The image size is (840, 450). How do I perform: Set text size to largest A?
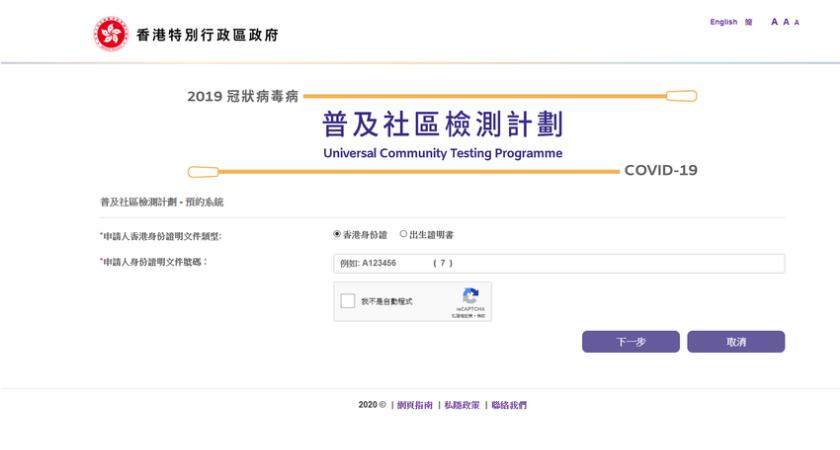tap(775, 22)
